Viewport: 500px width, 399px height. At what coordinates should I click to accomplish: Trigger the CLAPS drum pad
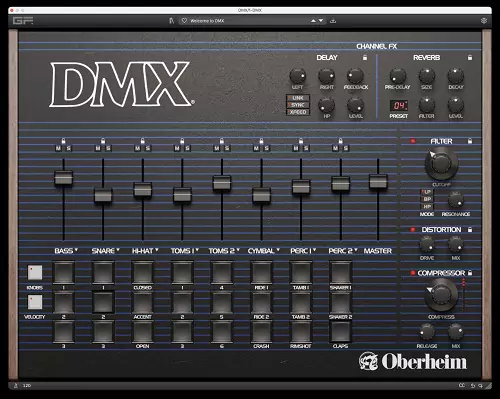click(x=340, y=331)
